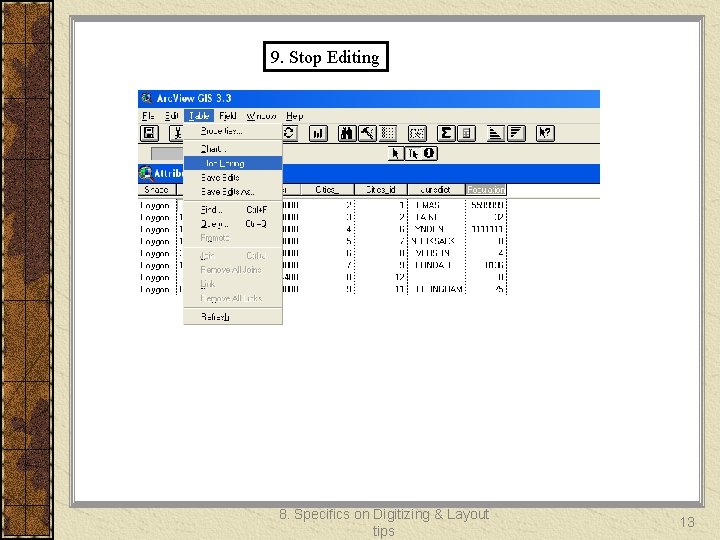Click the Switch Selection circular arrows icon

(x=290, y=133)
